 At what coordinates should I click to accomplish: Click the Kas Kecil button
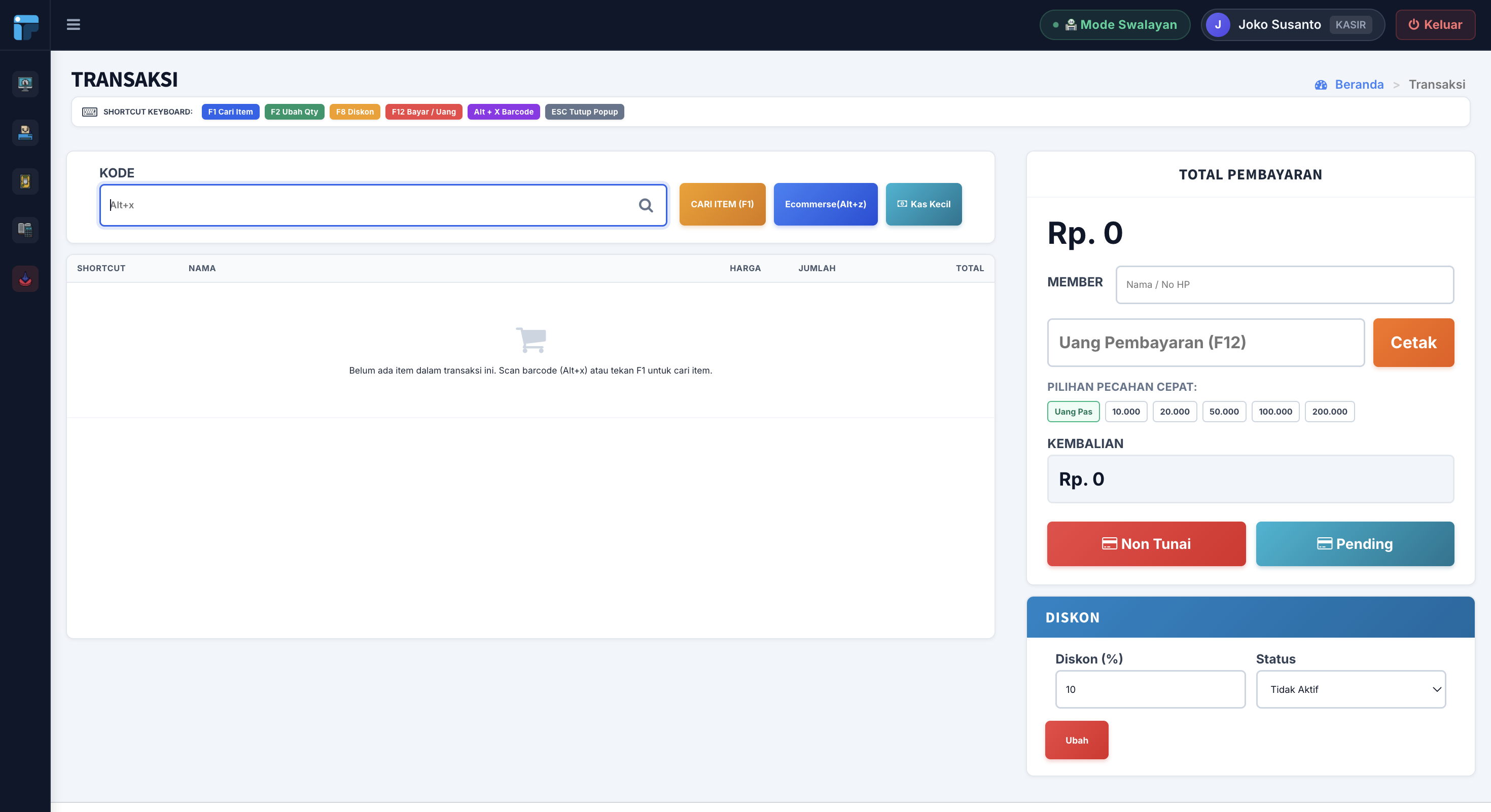tap(923, 204)
